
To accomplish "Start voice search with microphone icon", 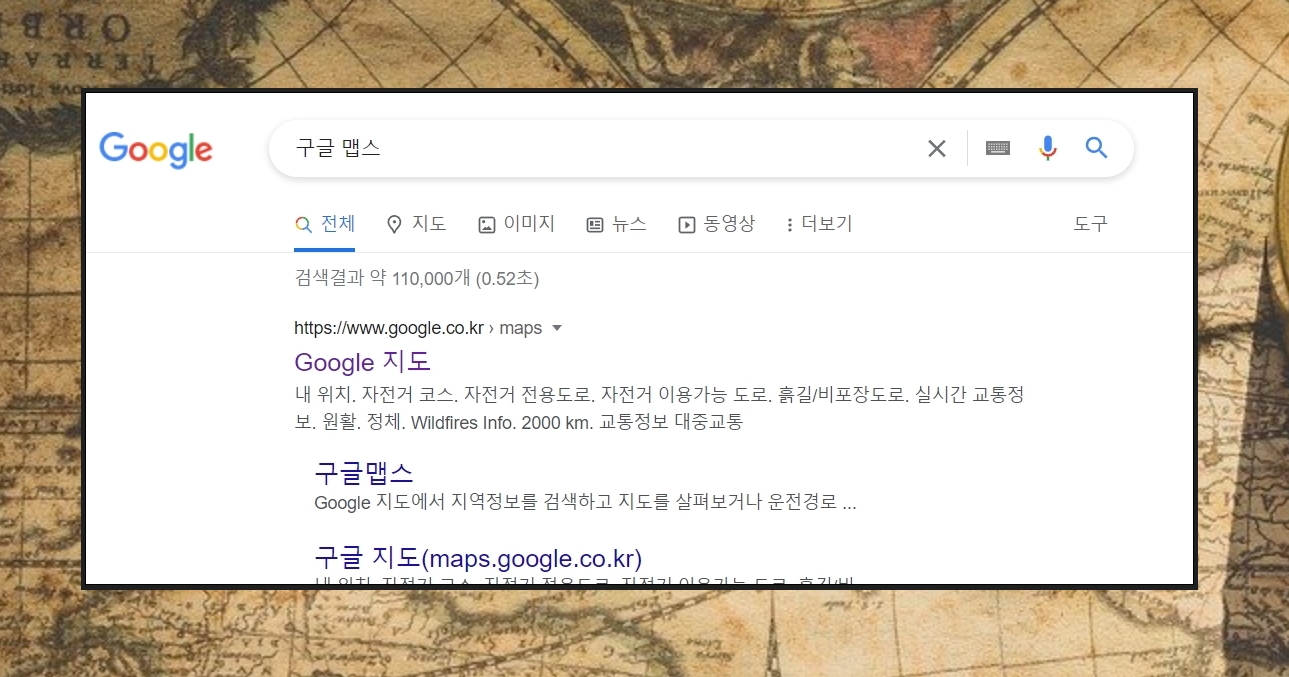I will pyautogui.click(x=1047, y=148).
